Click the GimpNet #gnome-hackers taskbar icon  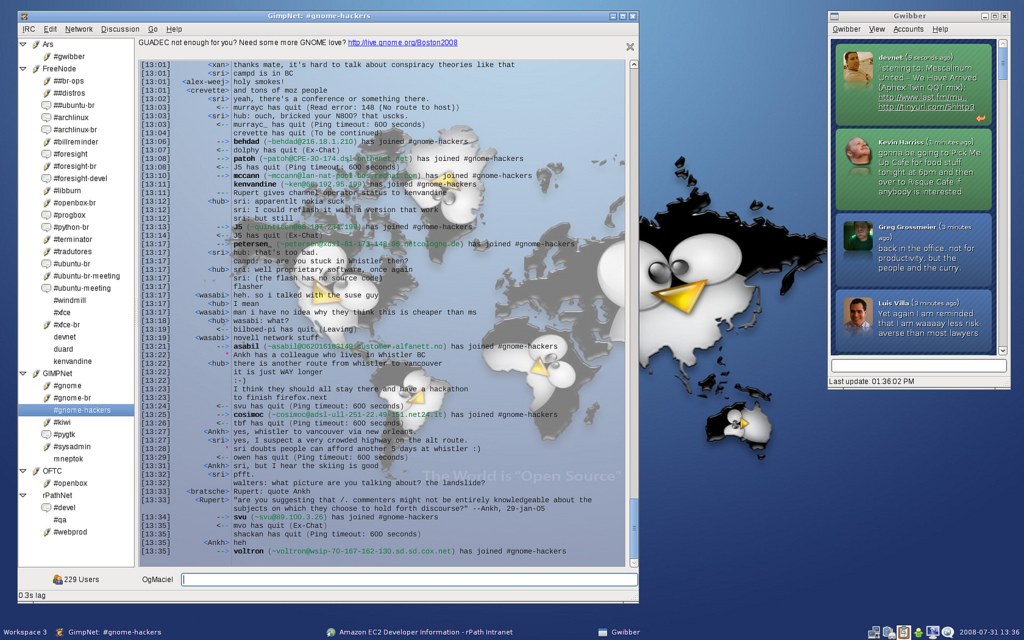(x=110, y=632)
